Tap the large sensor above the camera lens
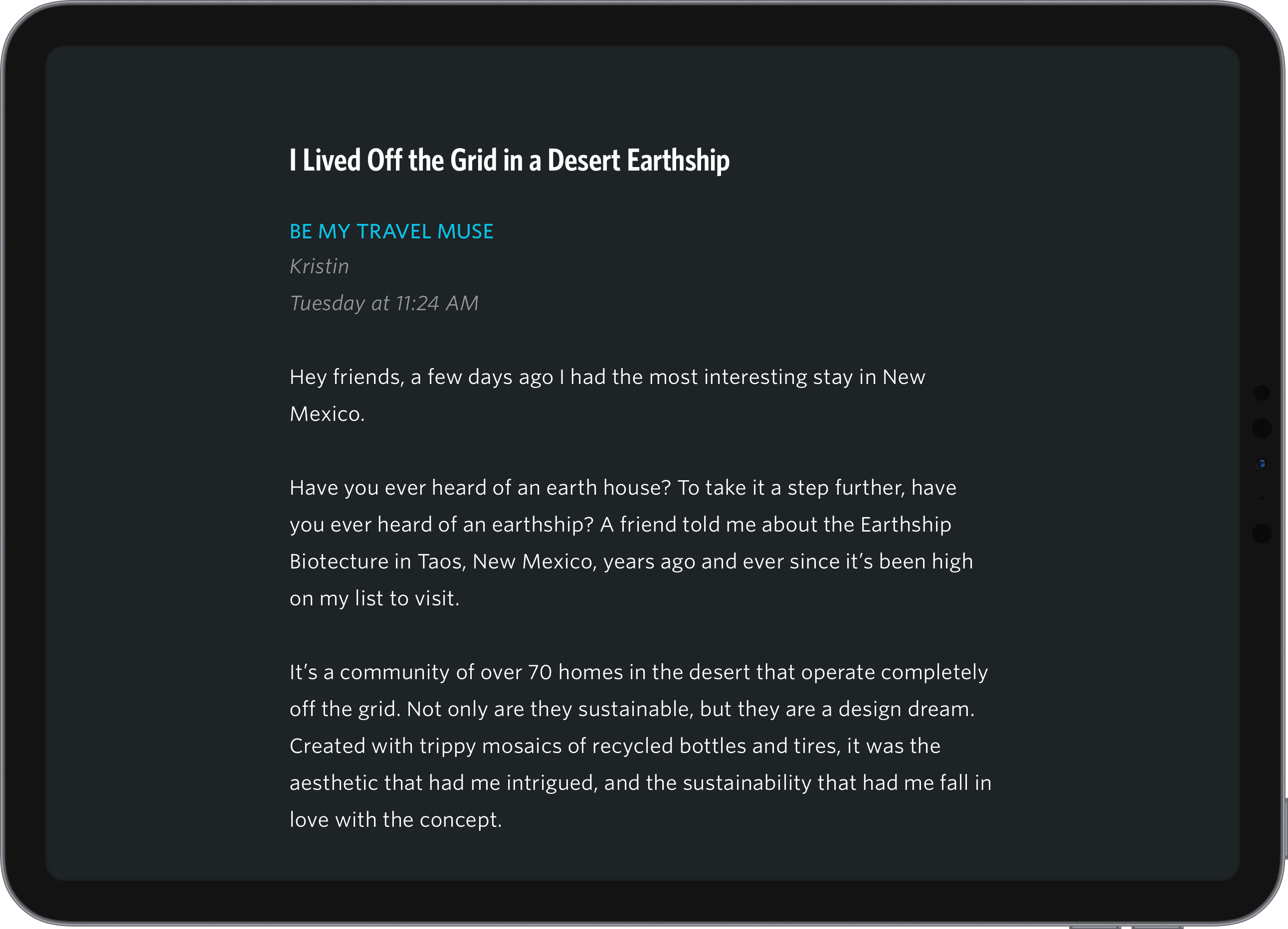 pos(1261,428)
